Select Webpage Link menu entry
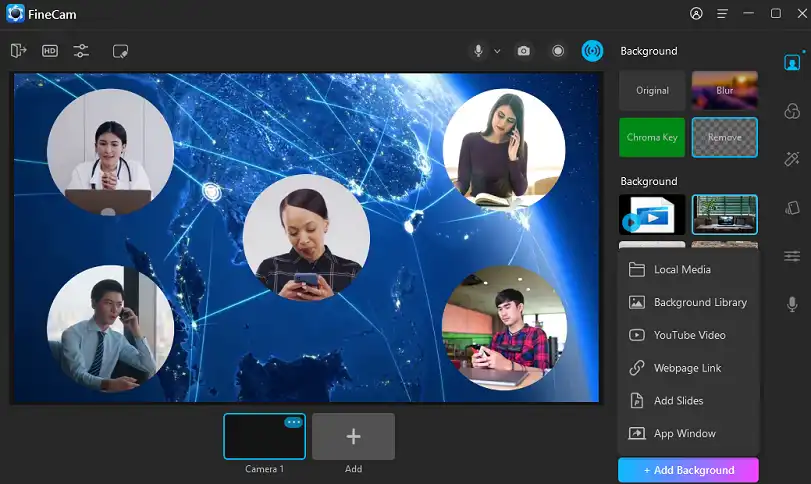This screenshot has height=484, width=811. (688, 368)
